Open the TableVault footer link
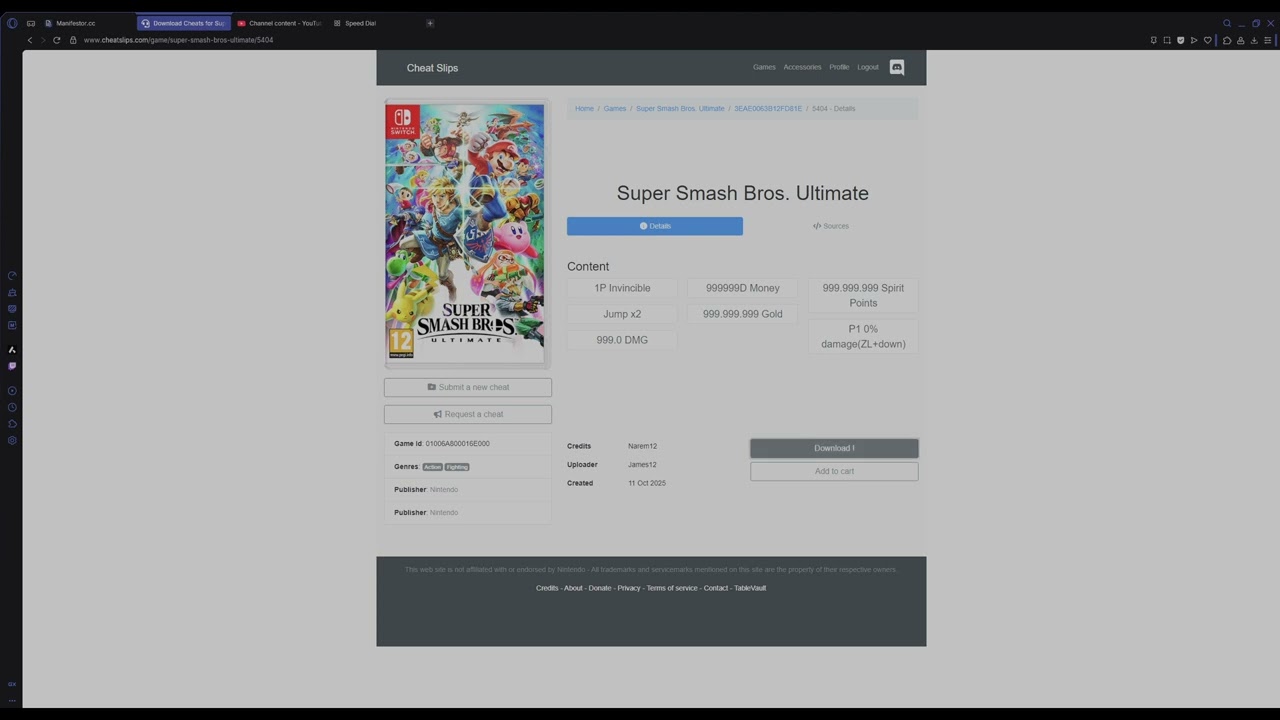Screen dimensions: 1280x720 (750, 588)
